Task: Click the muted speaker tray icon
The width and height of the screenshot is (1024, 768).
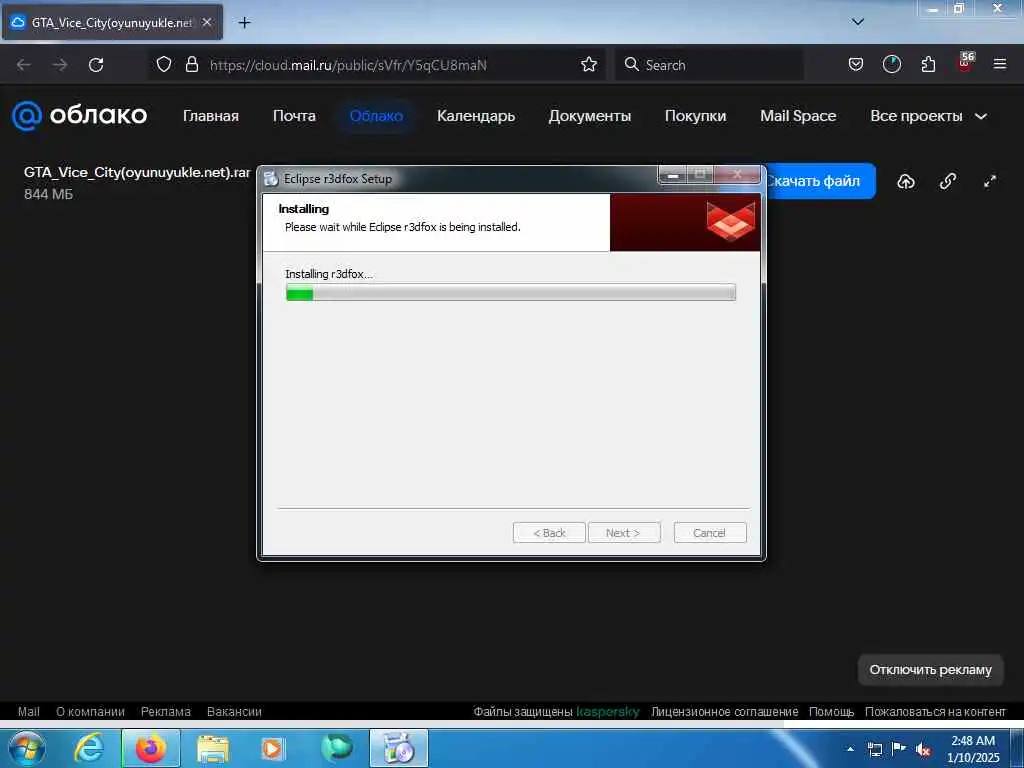Action: (923, 750)
